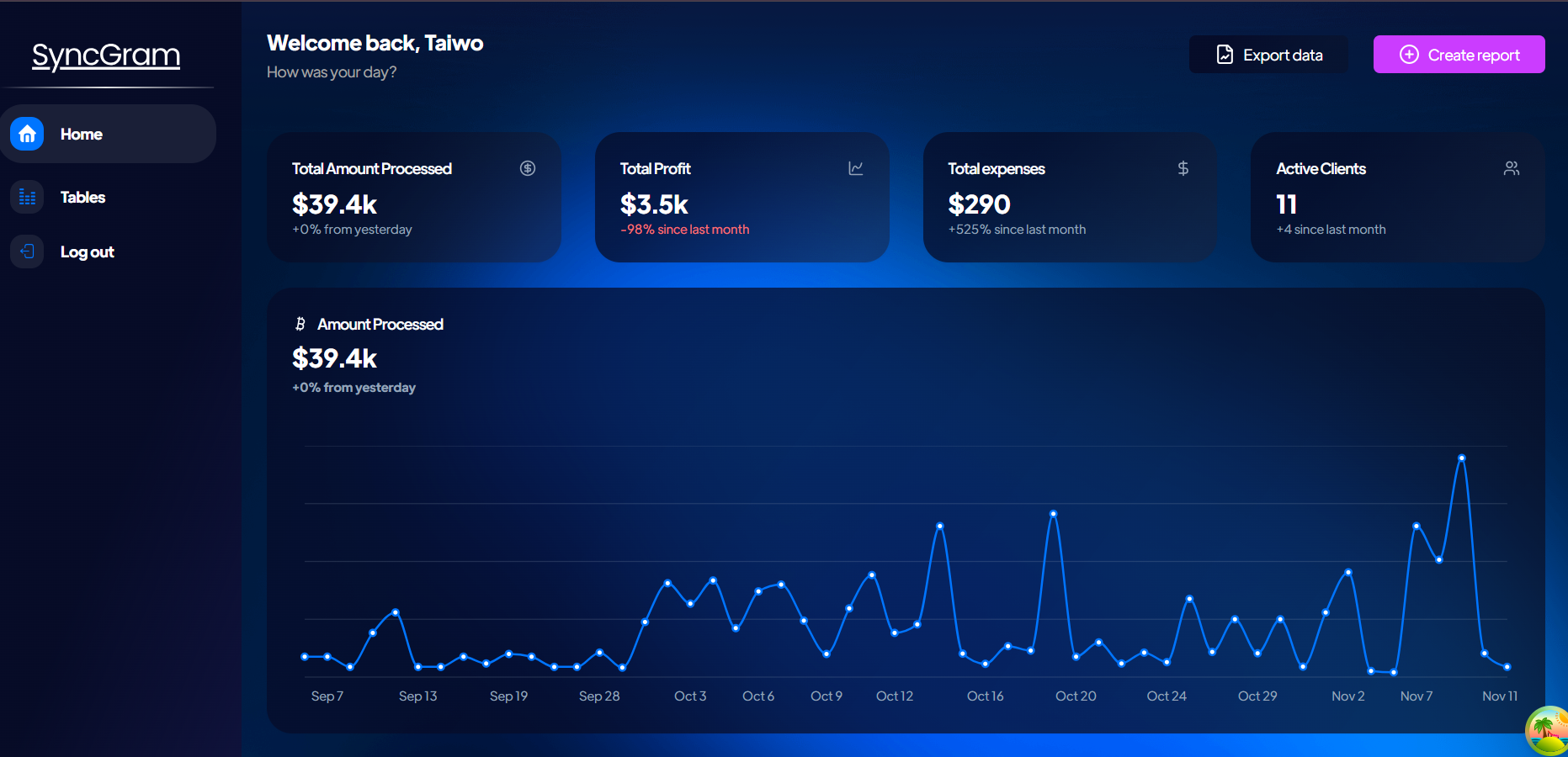Click the line chart icon on Total Profit
This screenshot has height=757, width=1568.
click(x=855, y=168)
